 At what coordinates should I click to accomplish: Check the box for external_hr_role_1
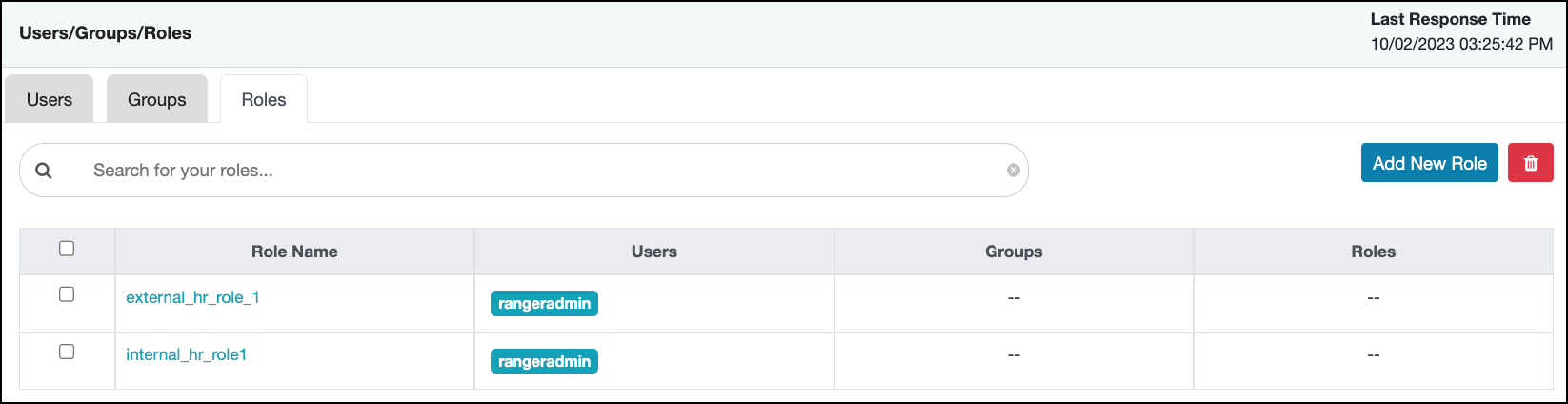point(67,294)
